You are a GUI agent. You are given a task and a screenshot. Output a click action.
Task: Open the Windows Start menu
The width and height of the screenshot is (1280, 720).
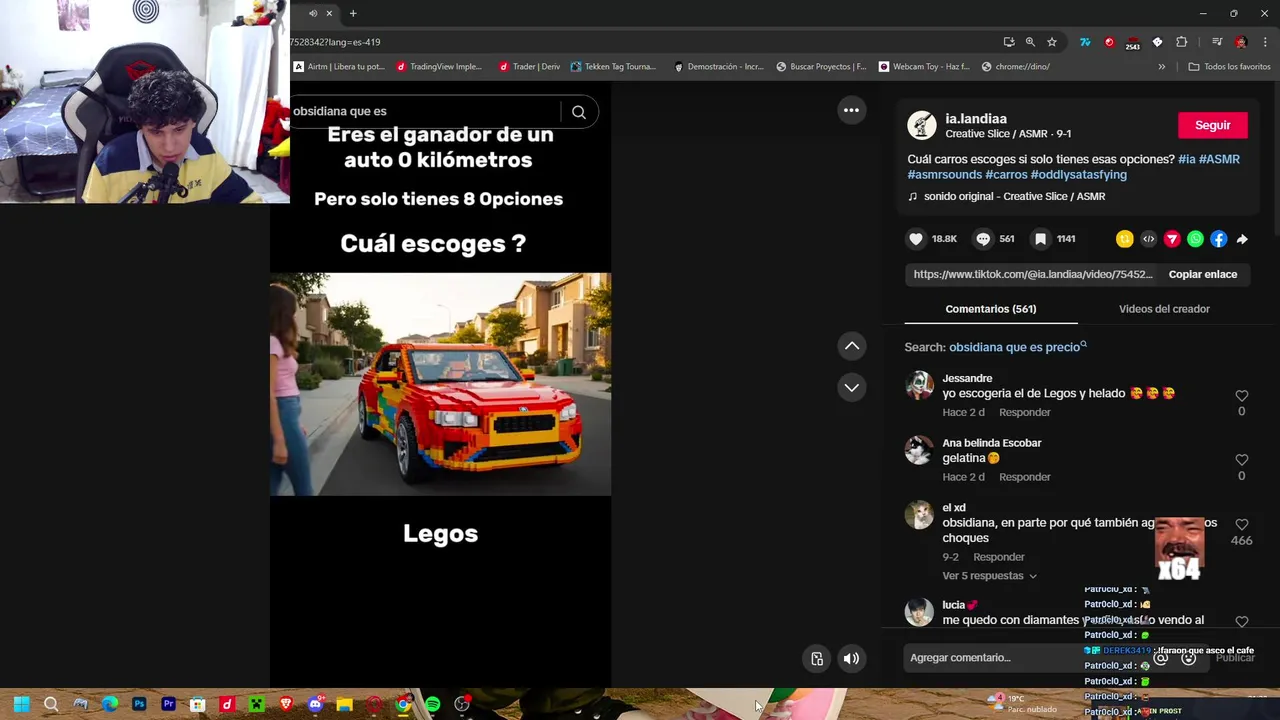coord(21,705)
